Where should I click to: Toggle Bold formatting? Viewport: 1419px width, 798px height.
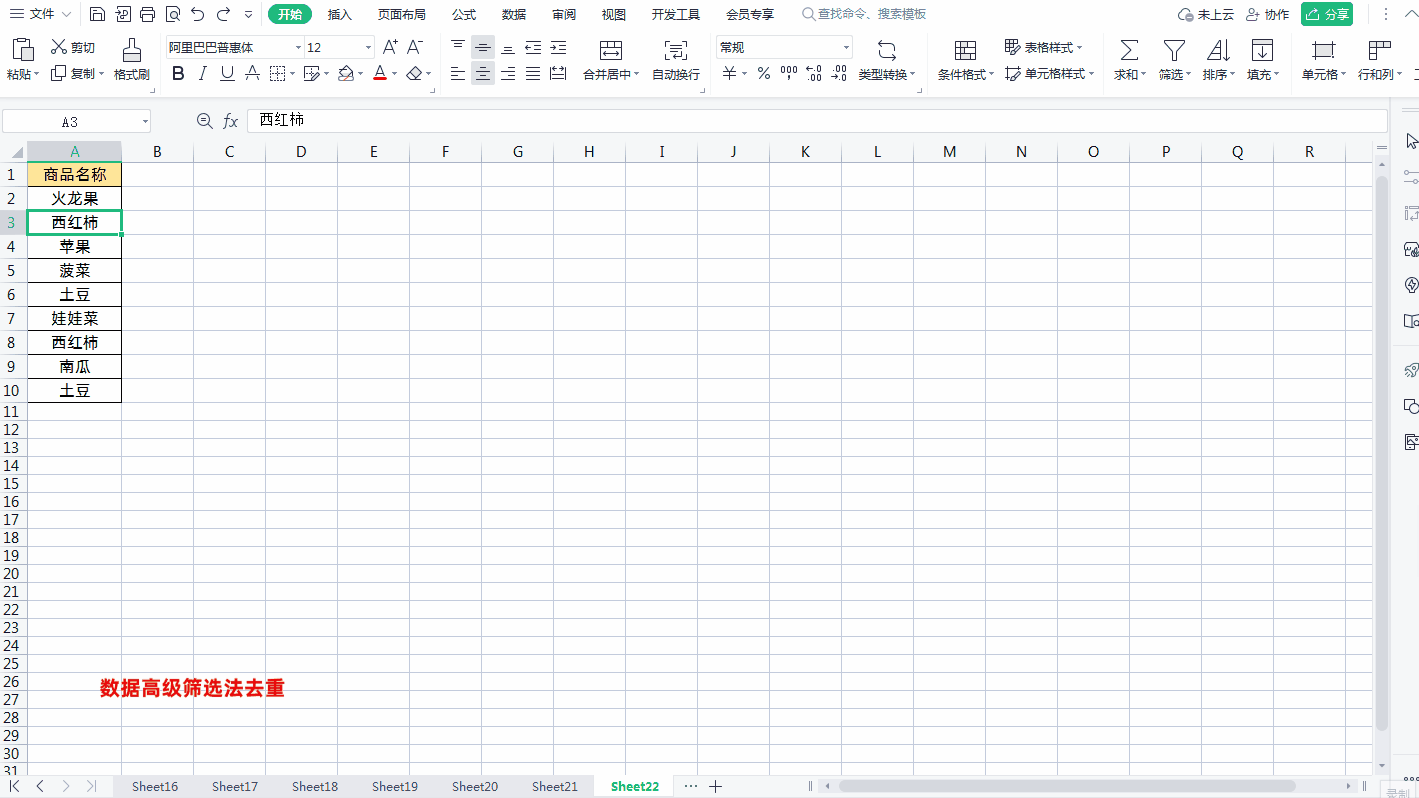pyautogui.click(x=178, y=73)
